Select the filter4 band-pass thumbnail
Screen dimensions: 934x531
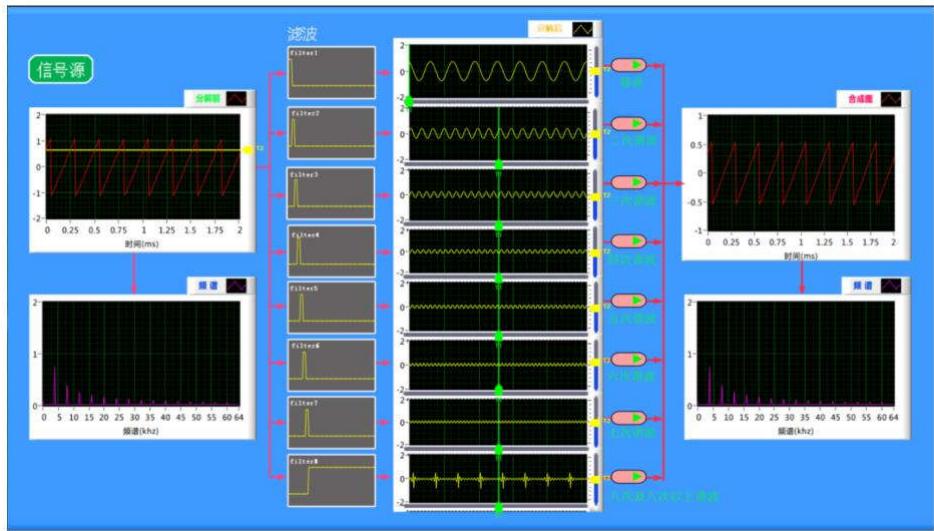click(x=331, y=250)
